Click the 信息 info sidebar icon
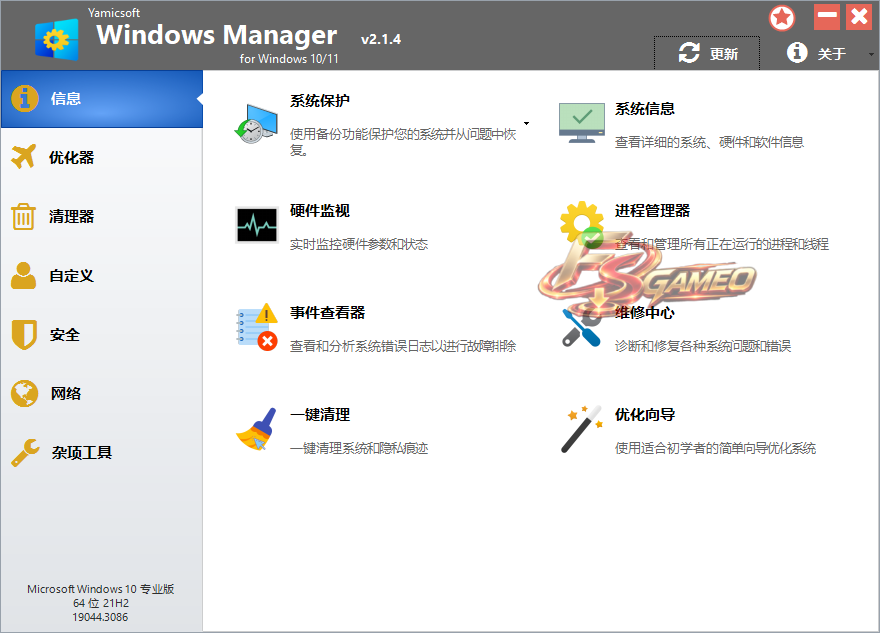880x633 pixels. 25,99
